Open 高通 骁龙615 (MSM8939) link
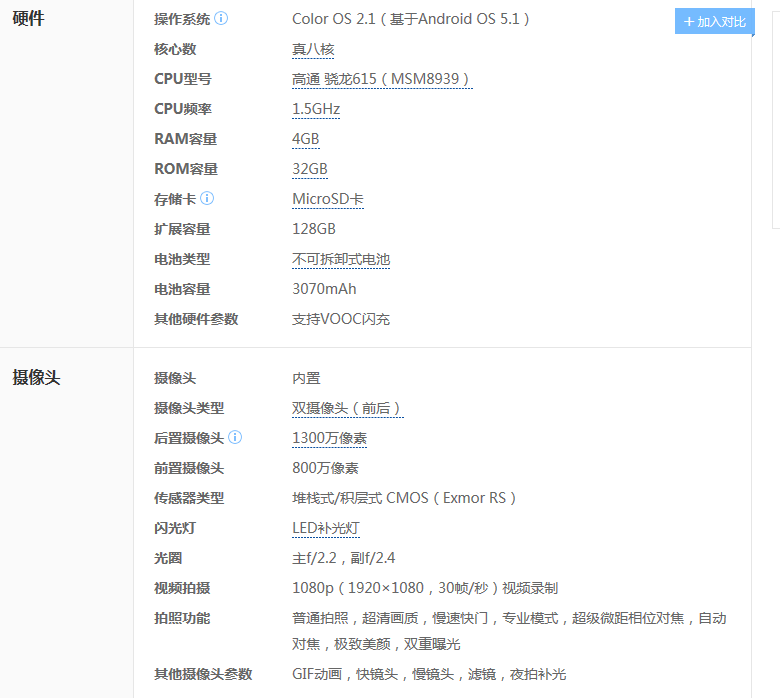Image resolution: width=780 pixels, height=698 pixels. [381, 79]
